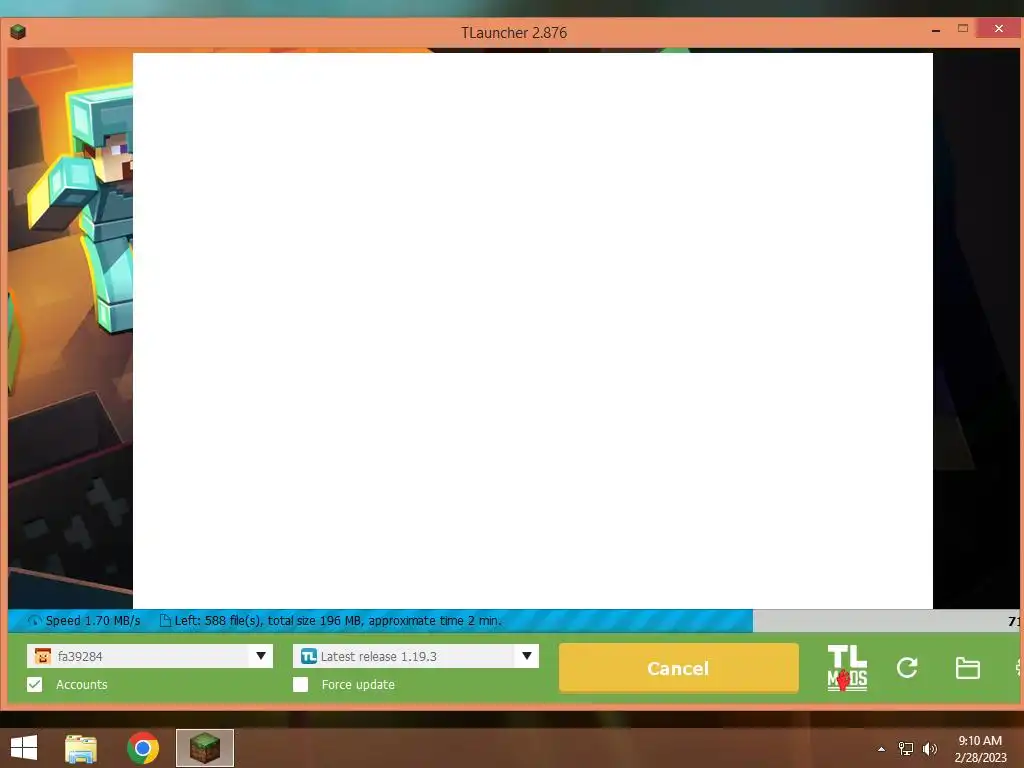Open Windows Start menu

click(24, 748)
